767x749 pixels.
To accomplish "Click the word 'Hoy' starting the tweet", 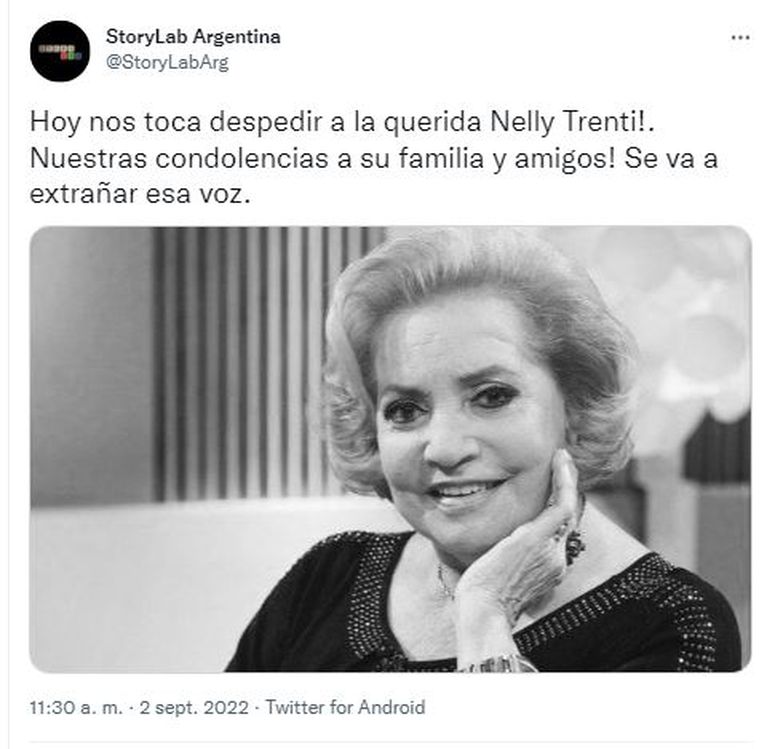I will [55, 122].
